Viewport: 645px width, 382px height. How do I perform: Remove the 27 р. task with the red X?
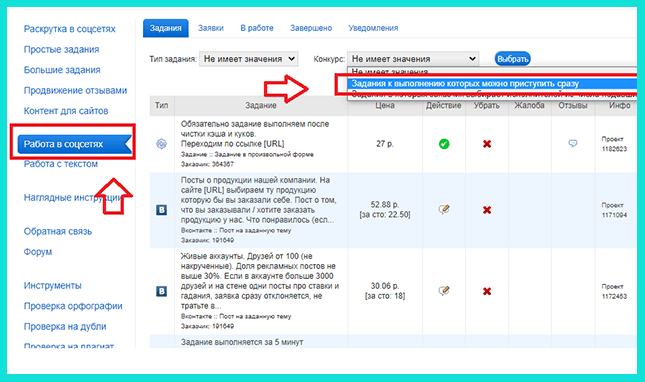click(x=487, y=144)
